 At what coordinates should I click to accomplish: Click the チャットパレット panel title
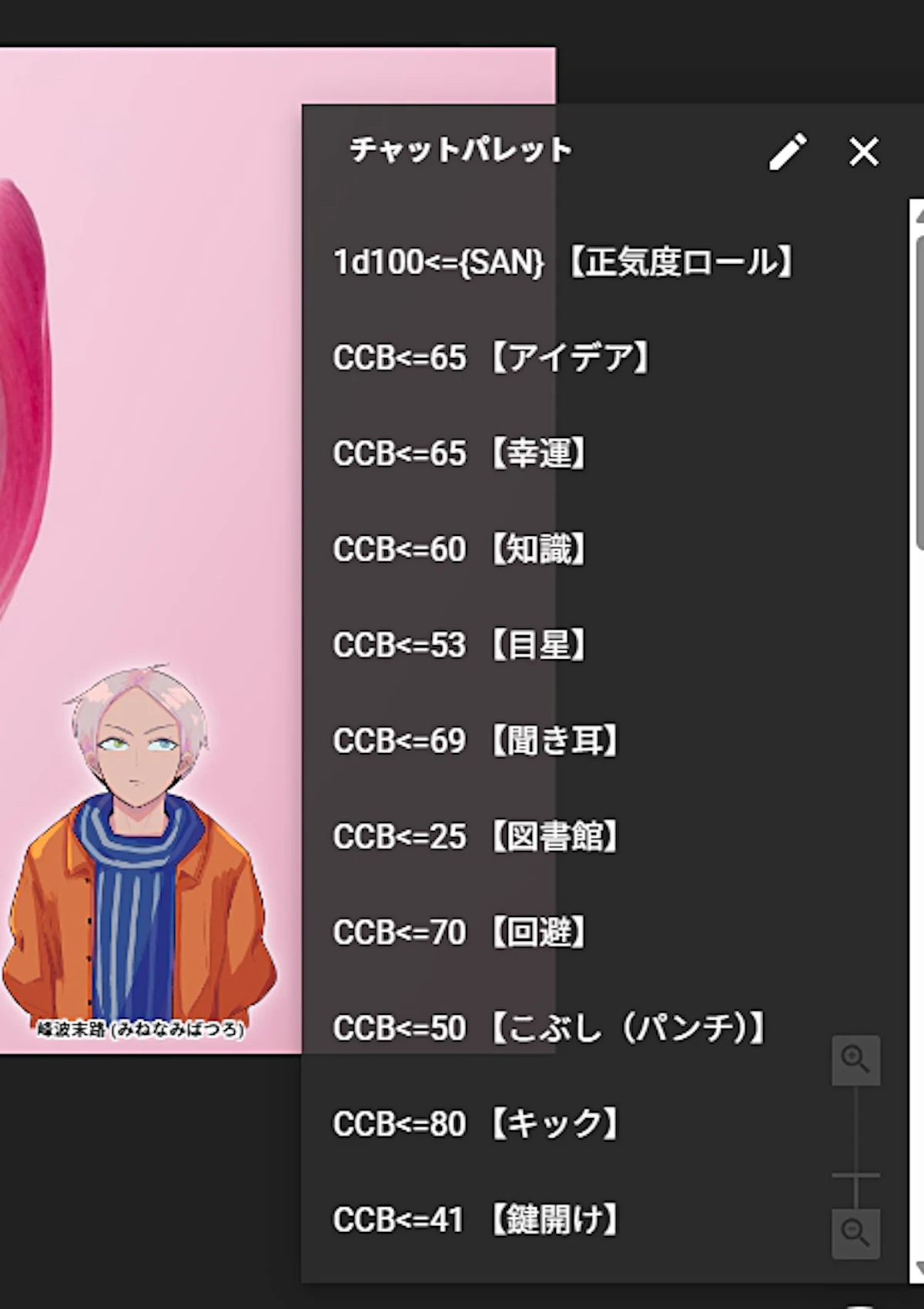coord(461,149)
